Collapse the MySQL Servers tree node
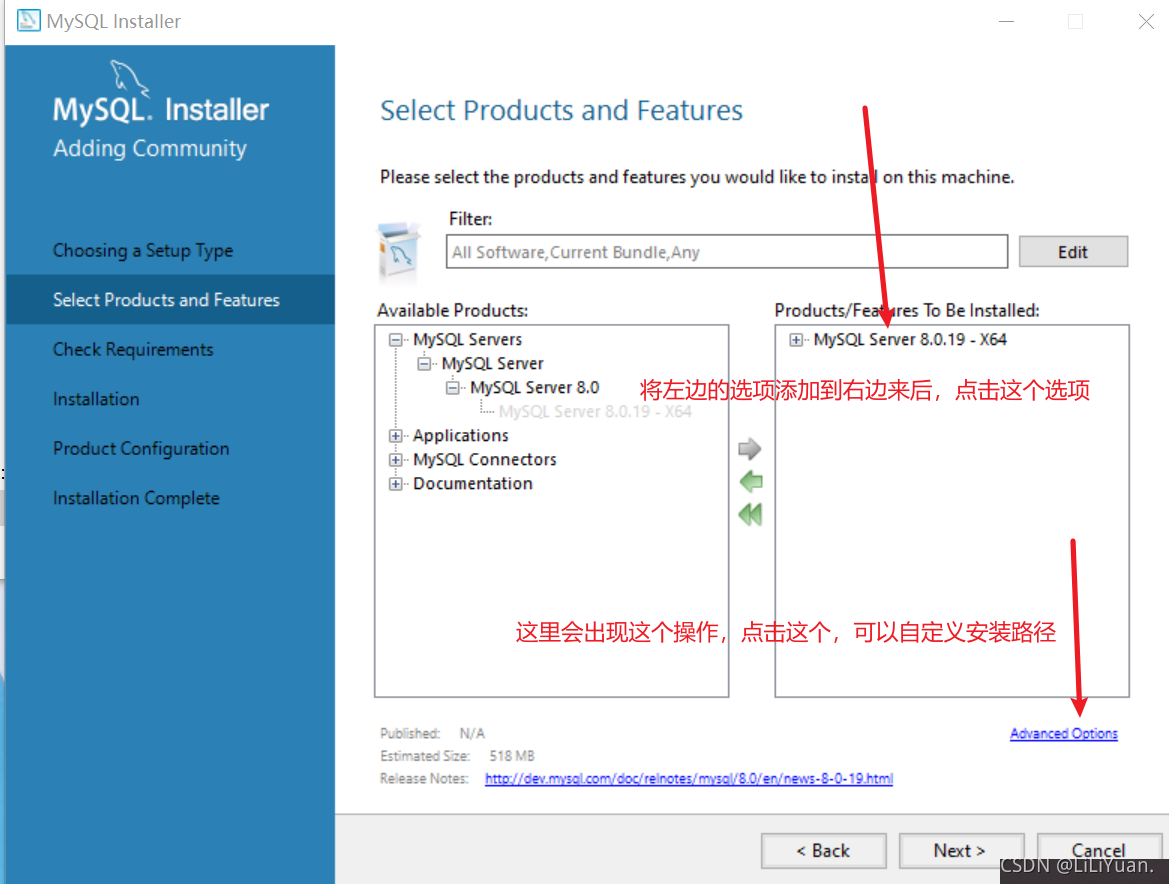1169x884 pixels. tap(395, 340)
